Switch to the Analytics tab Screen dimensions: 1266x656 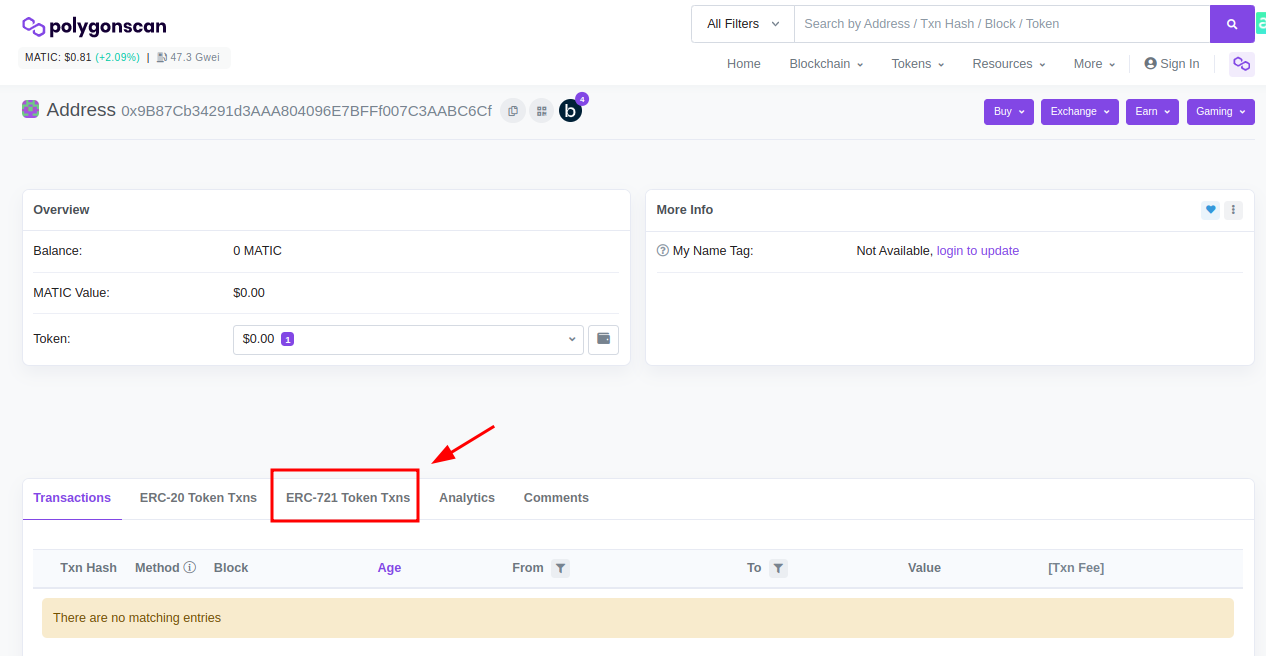pyautogui.click(x=467, y=497)
